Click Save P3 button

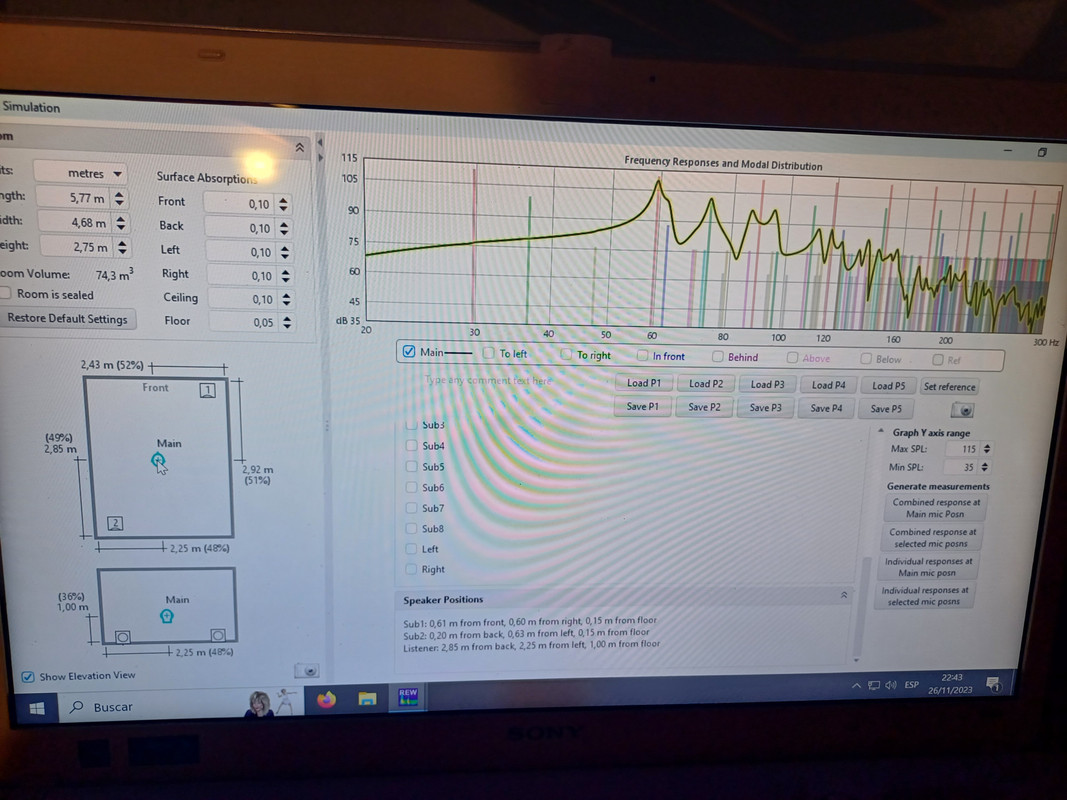766,407
